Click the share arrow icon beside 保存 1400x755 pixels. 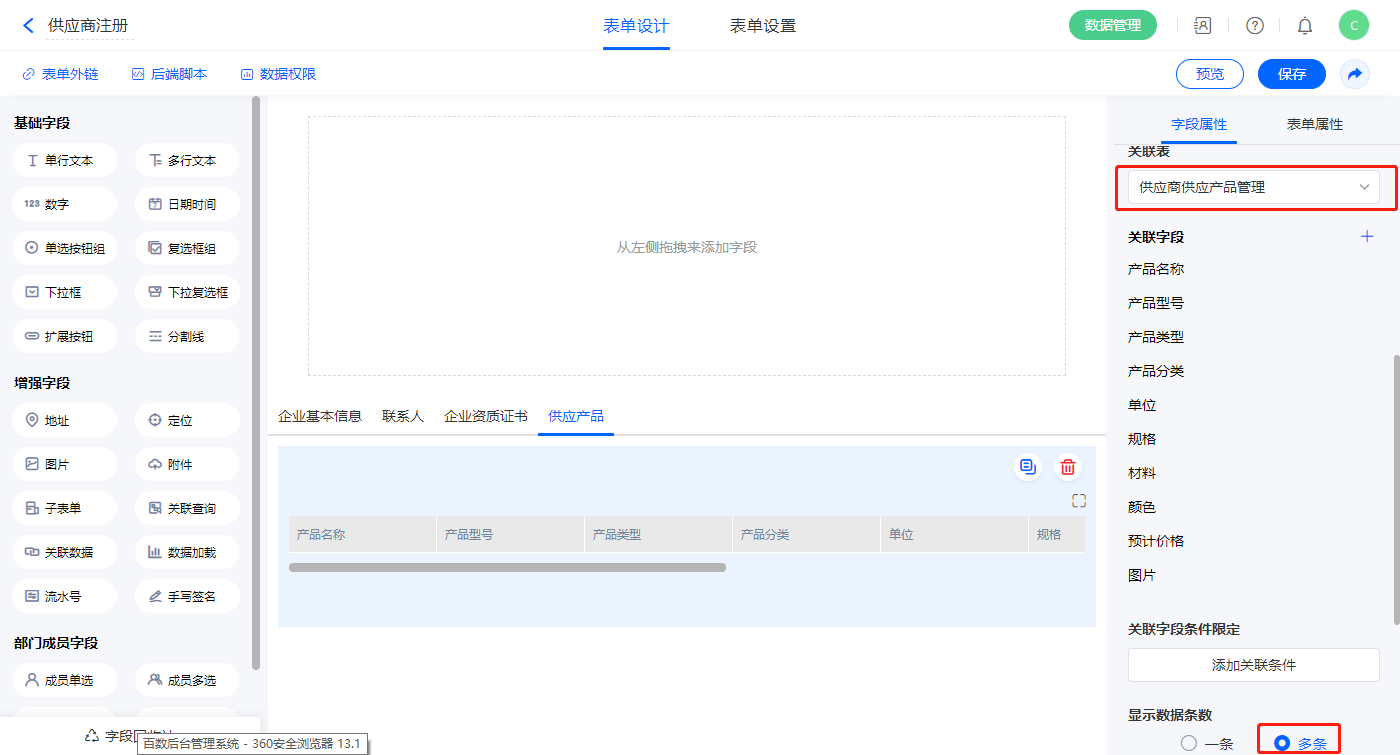click(x=1355, y=74)
